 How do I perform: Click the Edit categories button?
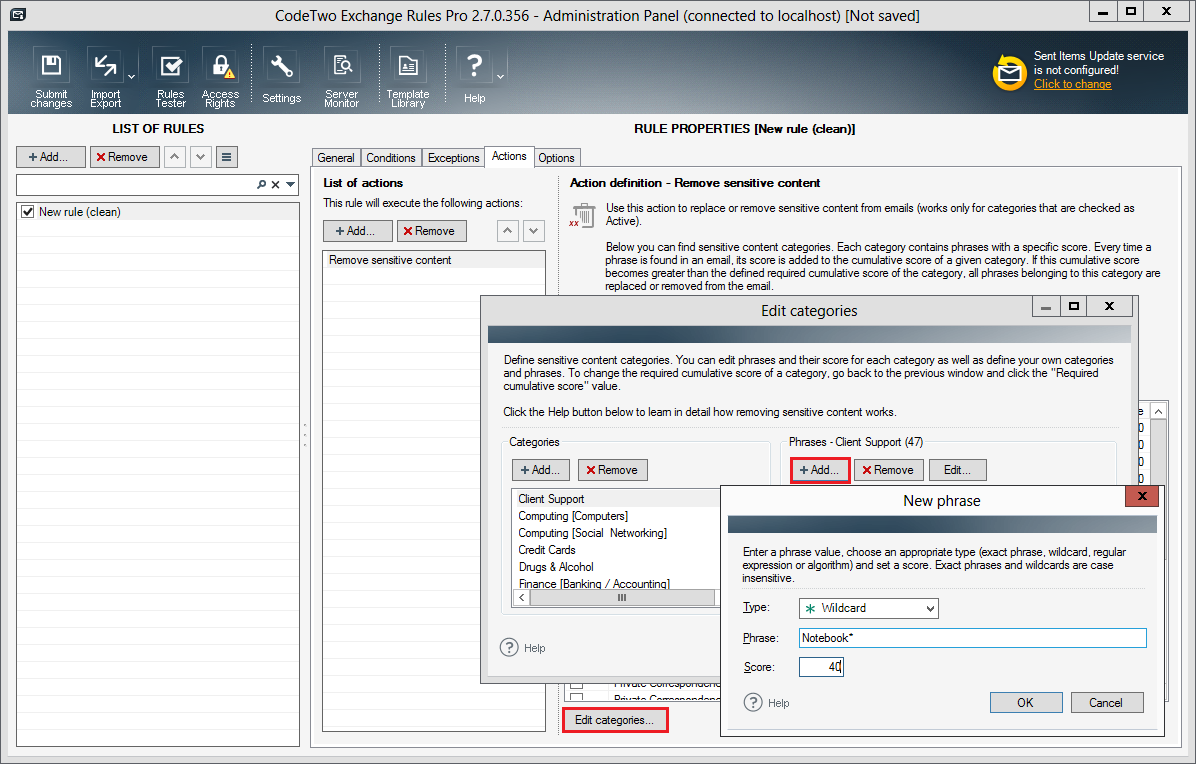click(x=615, y=720)
